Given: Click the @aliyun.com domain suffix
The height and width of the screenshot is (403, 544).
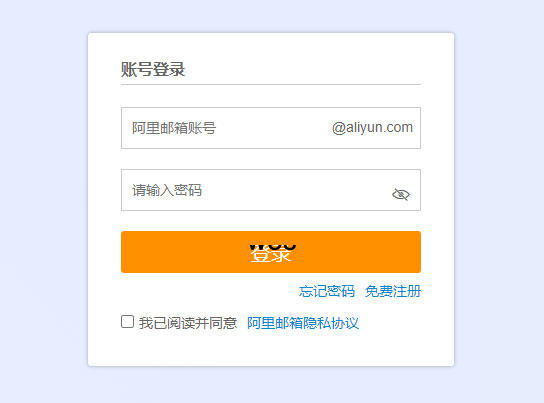Looking at the screenshot, I should pos(372,128).
